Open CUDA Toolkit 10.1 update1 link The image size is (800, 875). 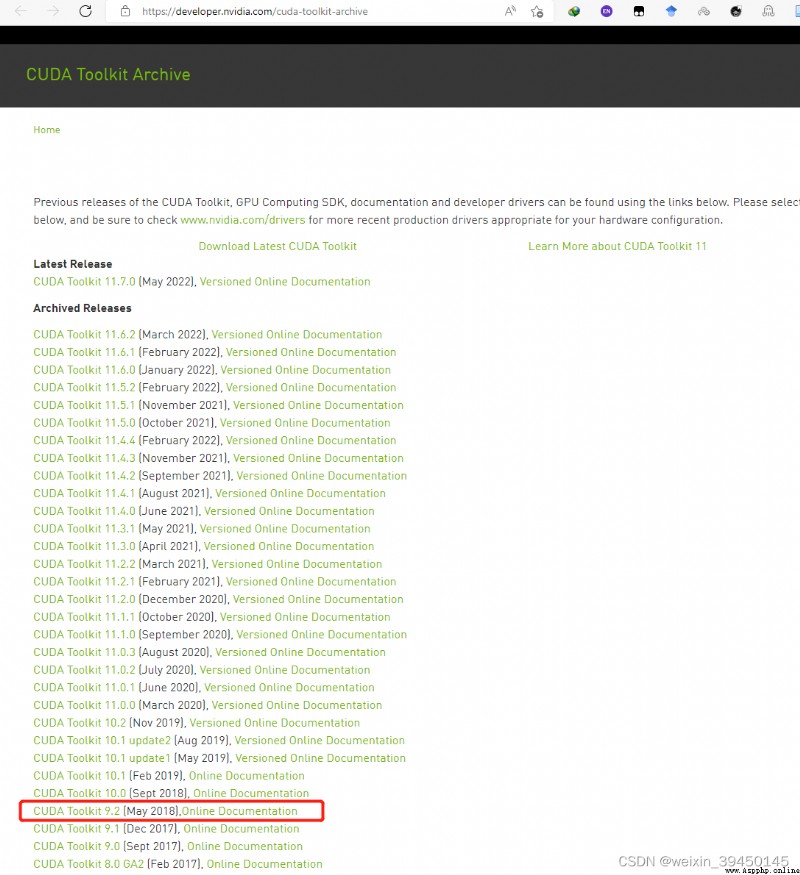pos(102,758)
